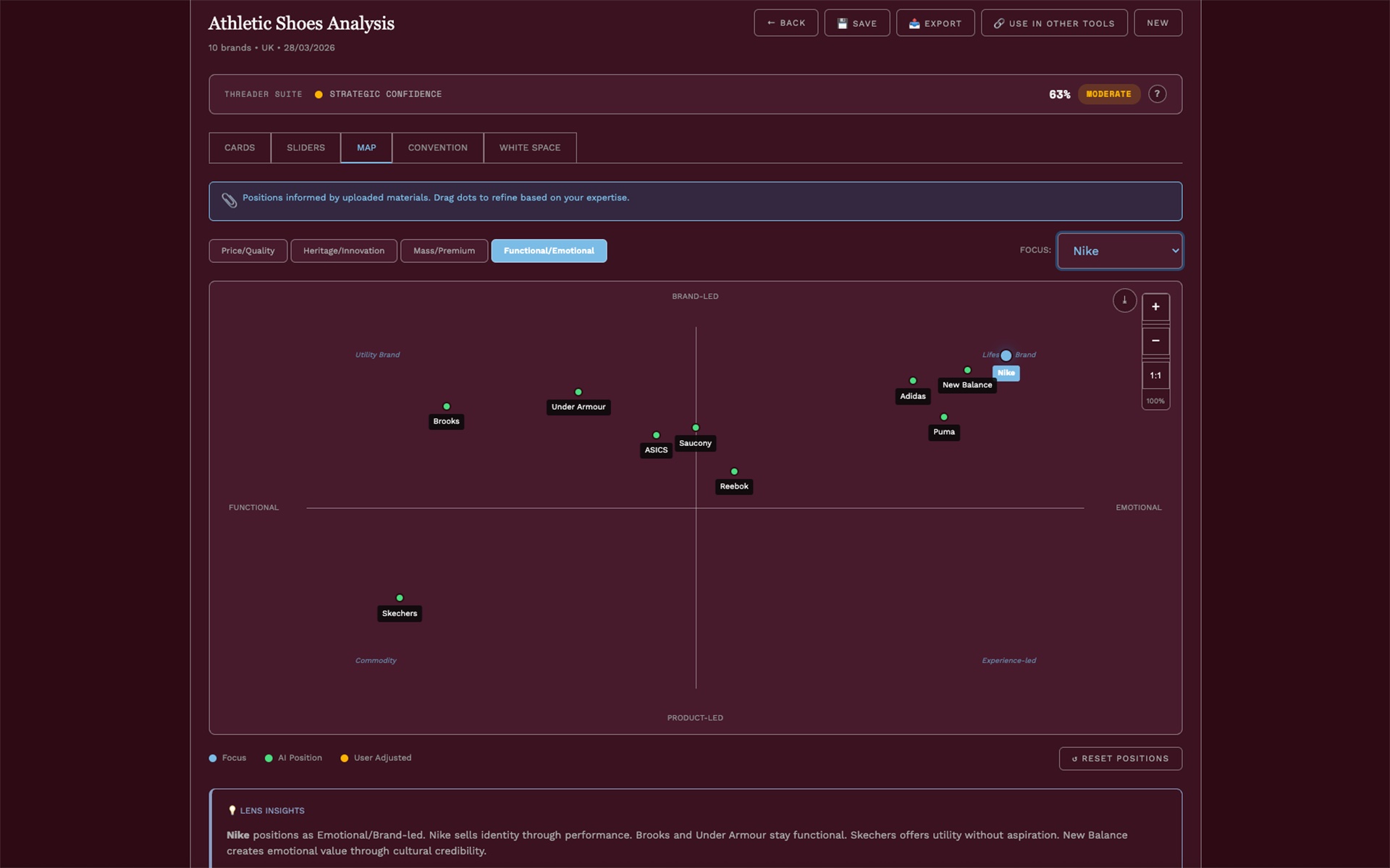Screen dimensions: 1390x868
Task: Click the Adidas label
Action: (913, 396)
